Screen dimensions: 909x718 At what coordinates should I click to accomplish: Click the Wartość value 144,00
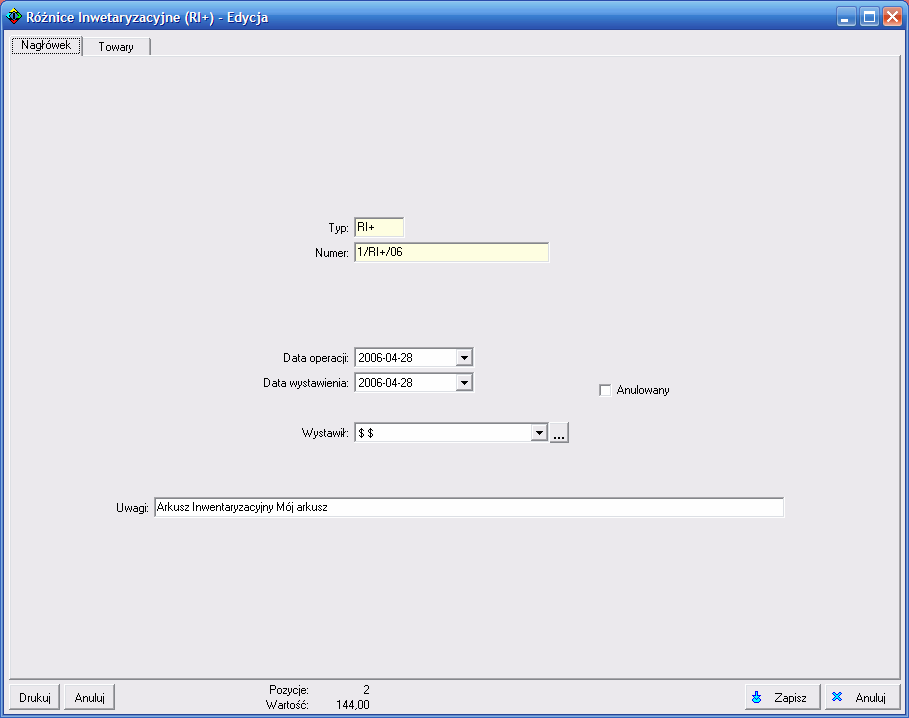(x=352, y=705)
